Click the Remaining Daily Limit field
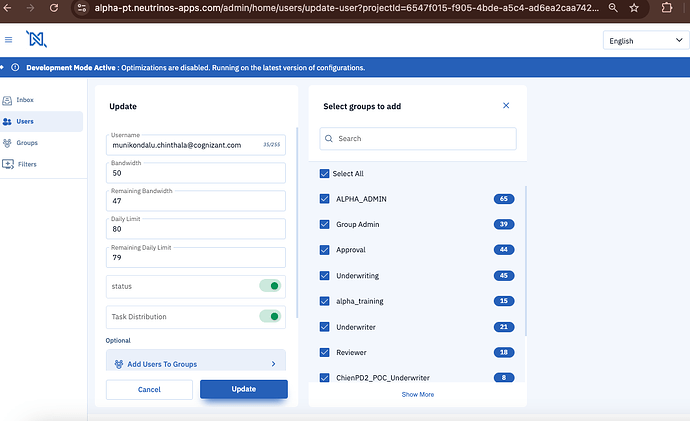This screenshot has width=690, height=421. pyautogui.click(x=196, y=257)
